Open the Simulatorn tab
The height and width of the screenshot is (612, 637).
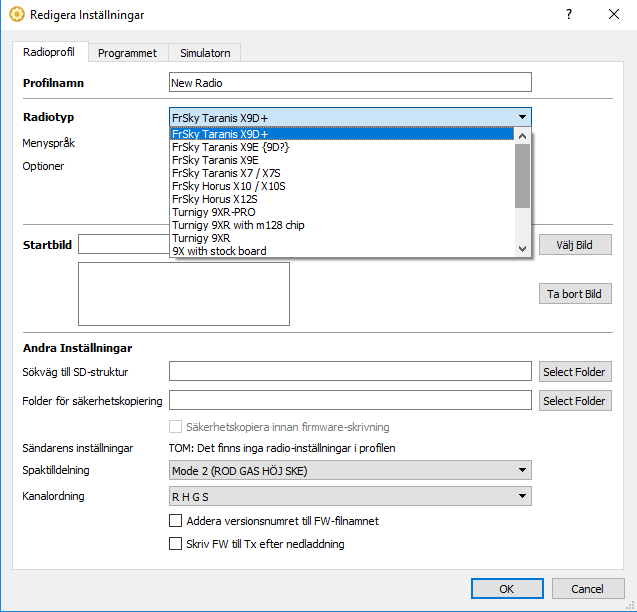204,53
